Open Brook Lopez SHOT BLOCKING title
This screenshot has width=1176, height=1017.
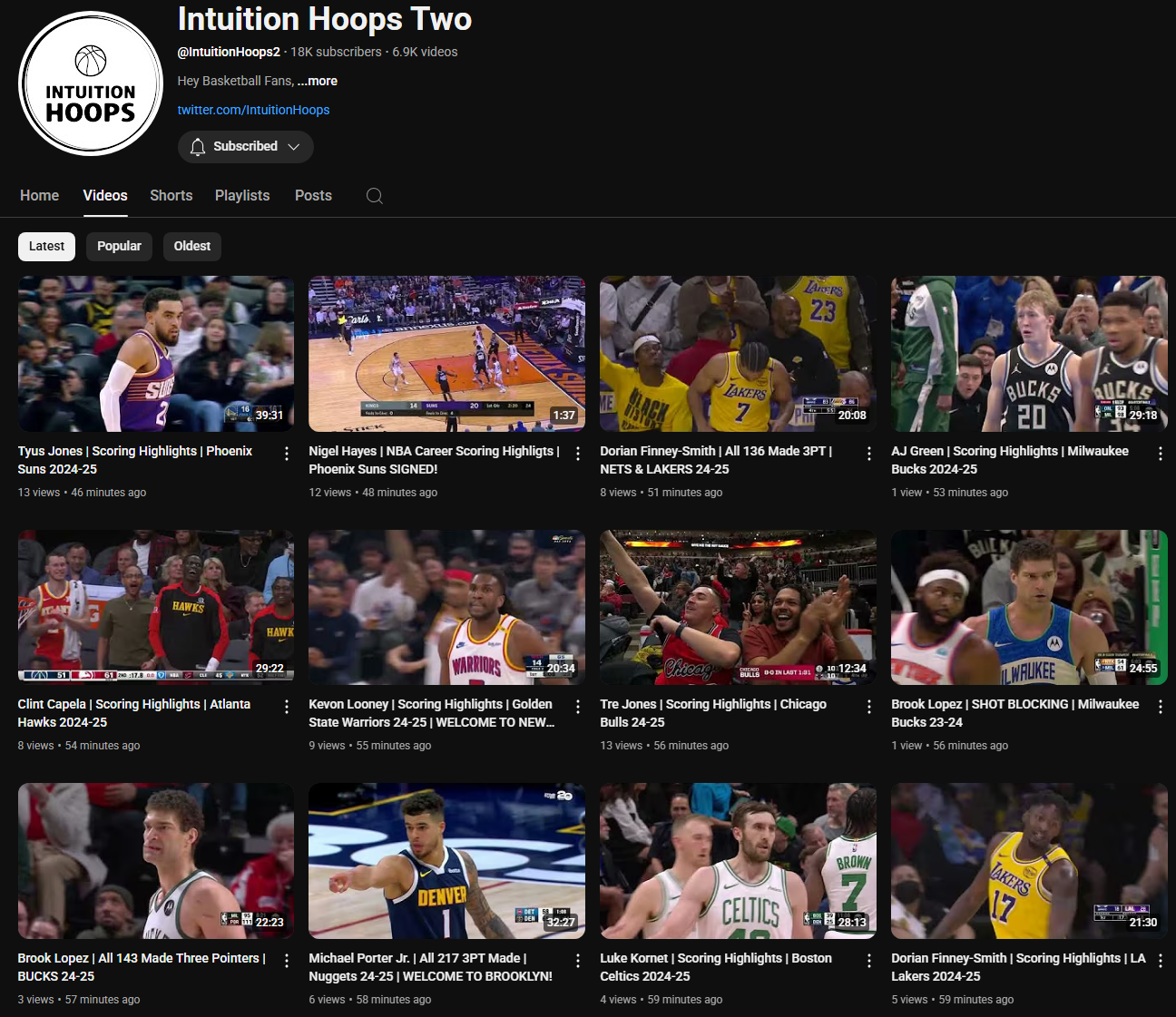click(1015, 713)
